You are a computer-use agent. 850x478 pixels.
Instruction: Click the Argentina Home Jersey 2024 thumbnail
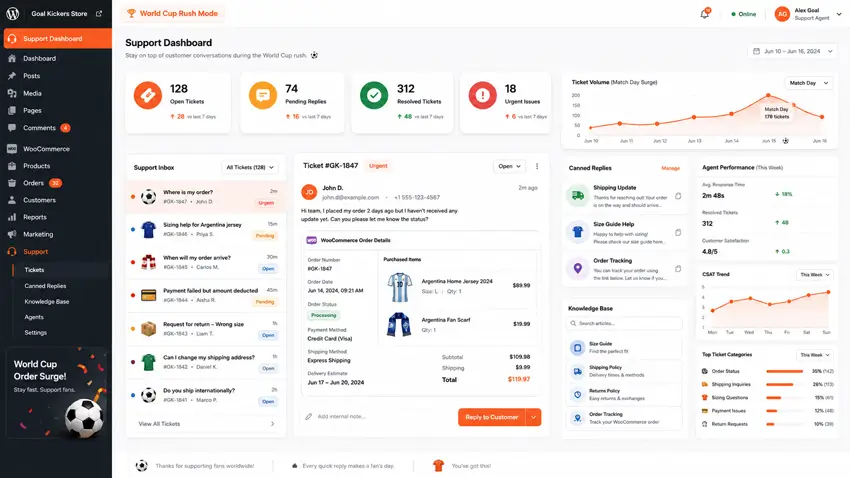[x=400, y=287]
